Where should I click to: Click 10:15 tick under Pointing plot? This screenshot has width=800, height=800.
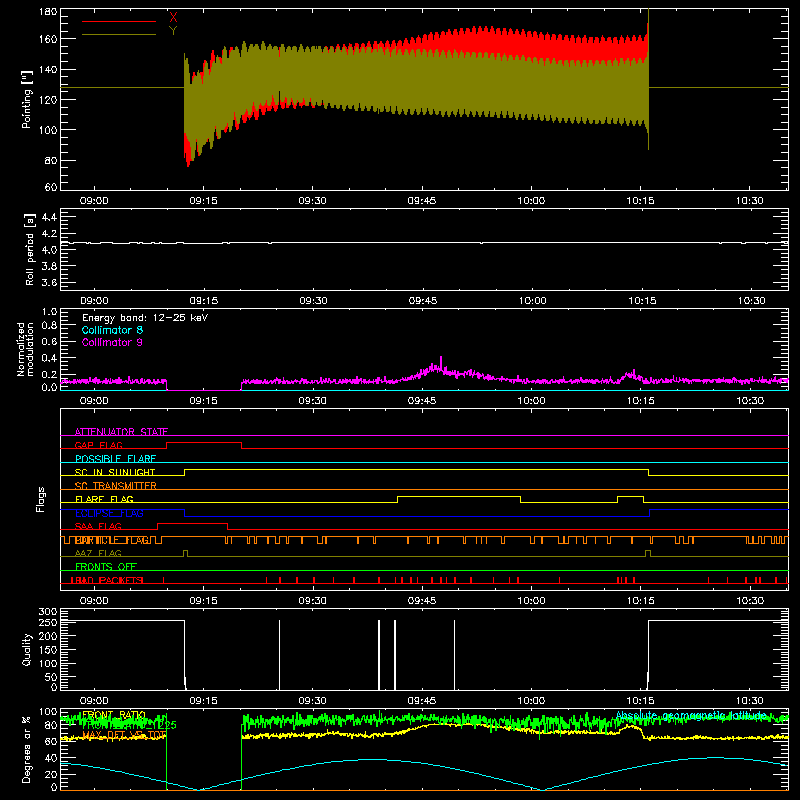tap(640, 201)
